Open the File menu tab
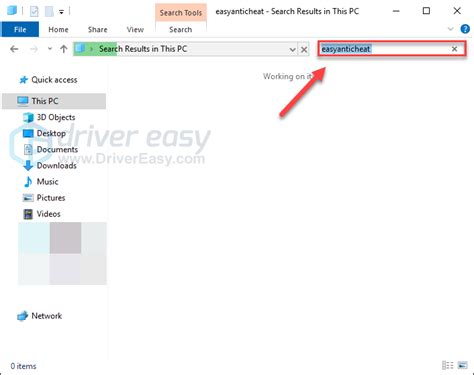The width and height of the screenshot is (474, 375). (x=20, y=29)
